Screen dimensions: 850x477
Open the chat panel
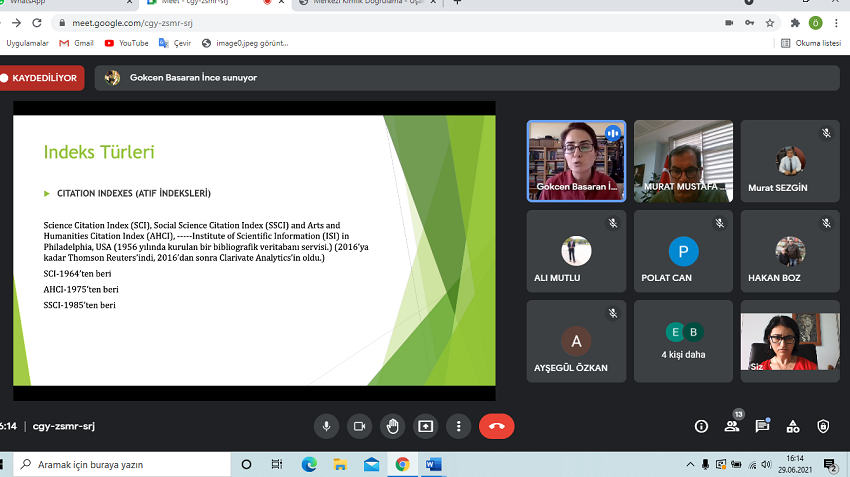762,426
